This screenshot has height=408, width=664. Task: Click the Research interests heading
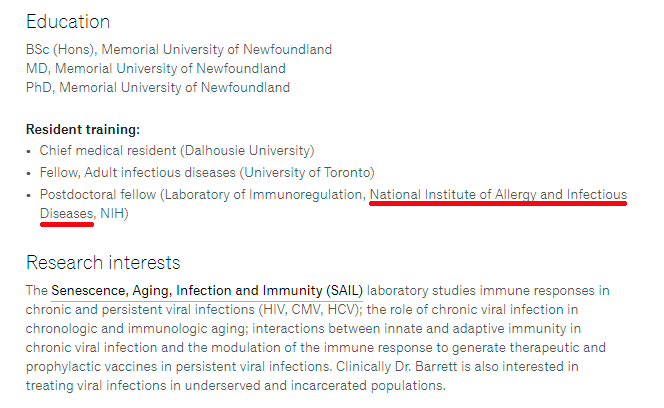point(103,263)
